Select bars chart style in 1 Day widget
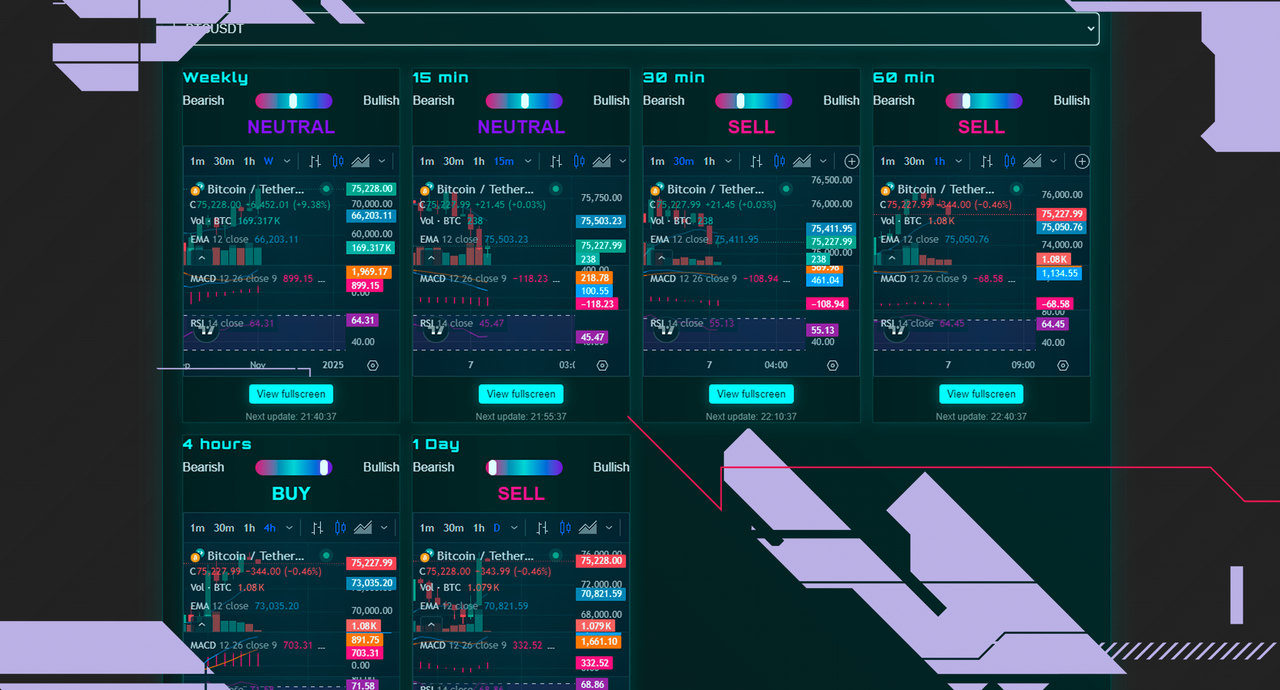The image size is (1280, 690). (x=543, y=528)
